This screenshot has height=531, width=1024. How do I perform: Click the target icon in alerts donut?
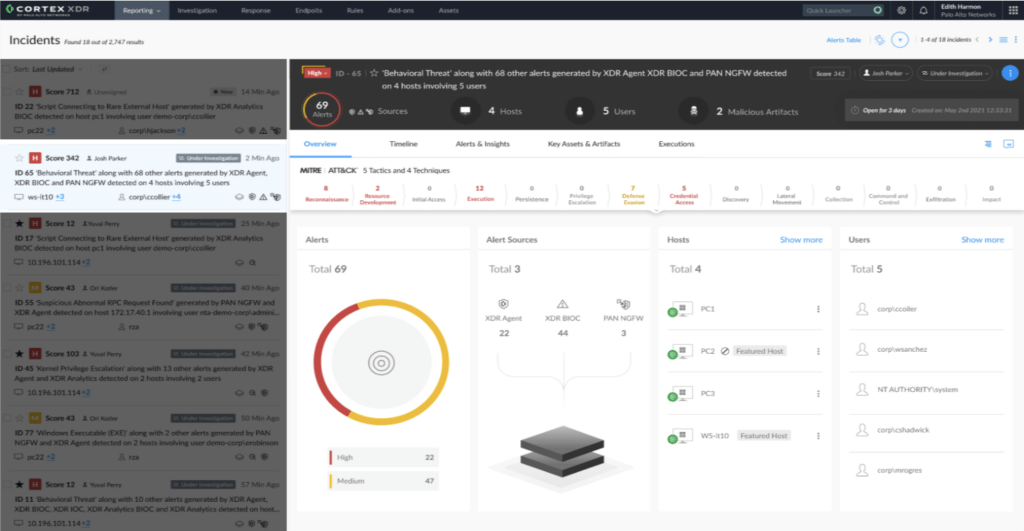click(x=381, y=362)
